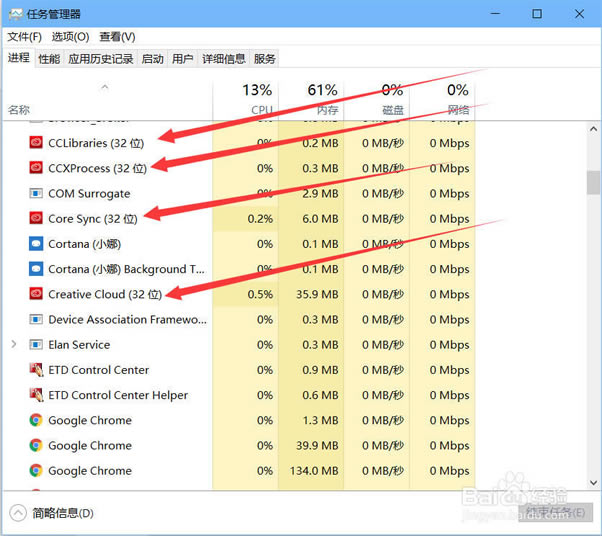Click the Elan Service icon

(x=36, y=344)
